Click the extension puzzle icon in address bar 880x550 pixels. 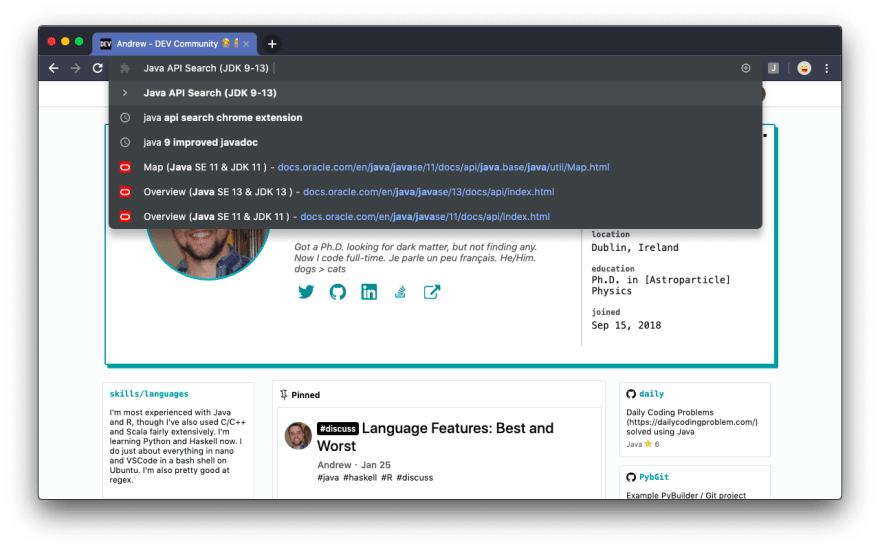coord(125,68)
